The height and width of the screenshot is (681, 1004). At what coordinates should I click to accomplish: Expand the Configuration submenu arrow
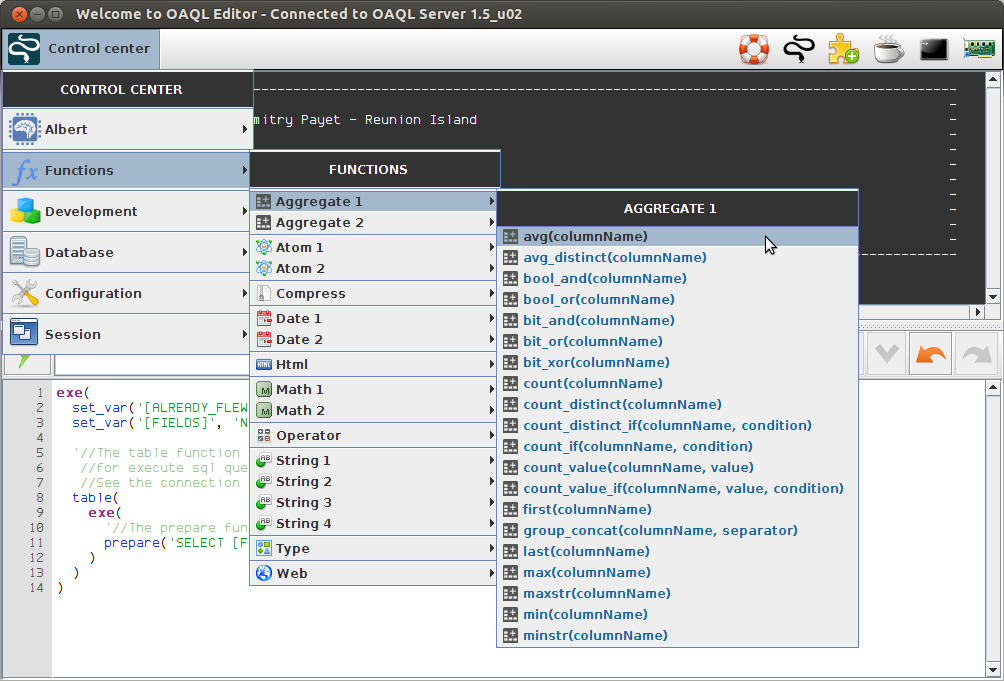click(x=245, y=293)
